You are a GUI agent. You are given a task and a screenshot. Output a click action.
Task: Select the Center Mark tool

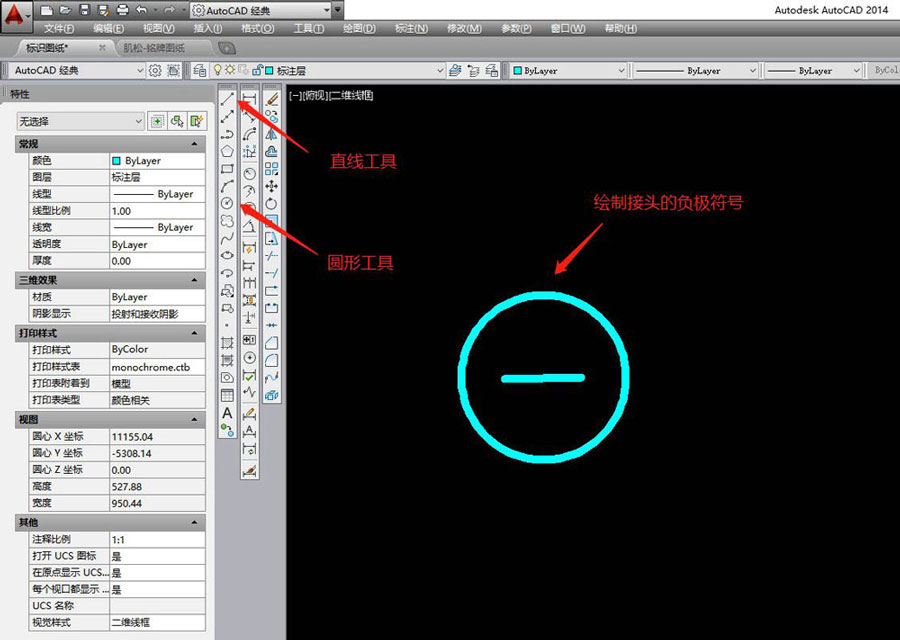pos(250,358)
